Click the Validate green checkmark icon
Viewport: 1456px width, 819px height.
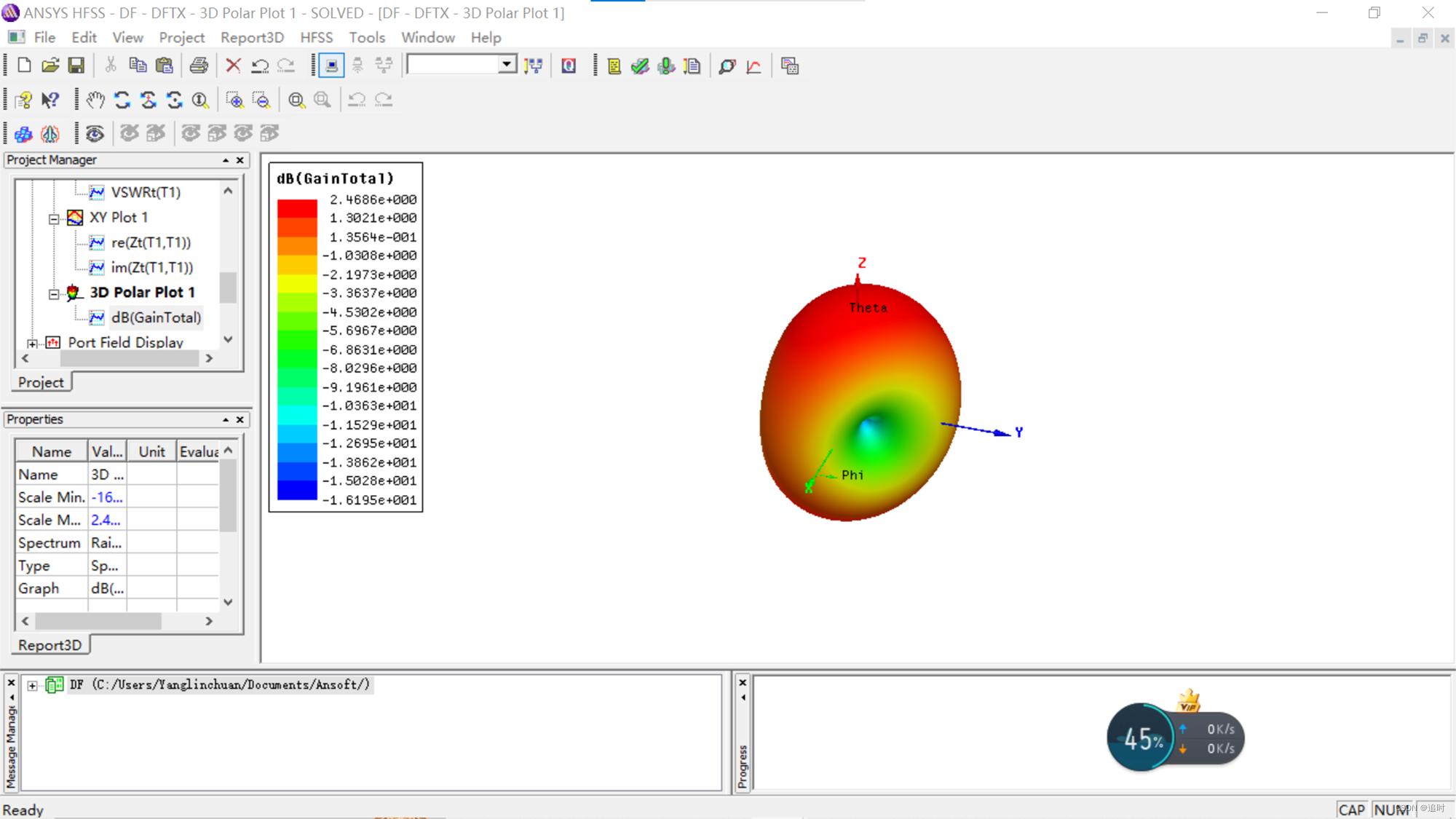click(x=640, y=66)
